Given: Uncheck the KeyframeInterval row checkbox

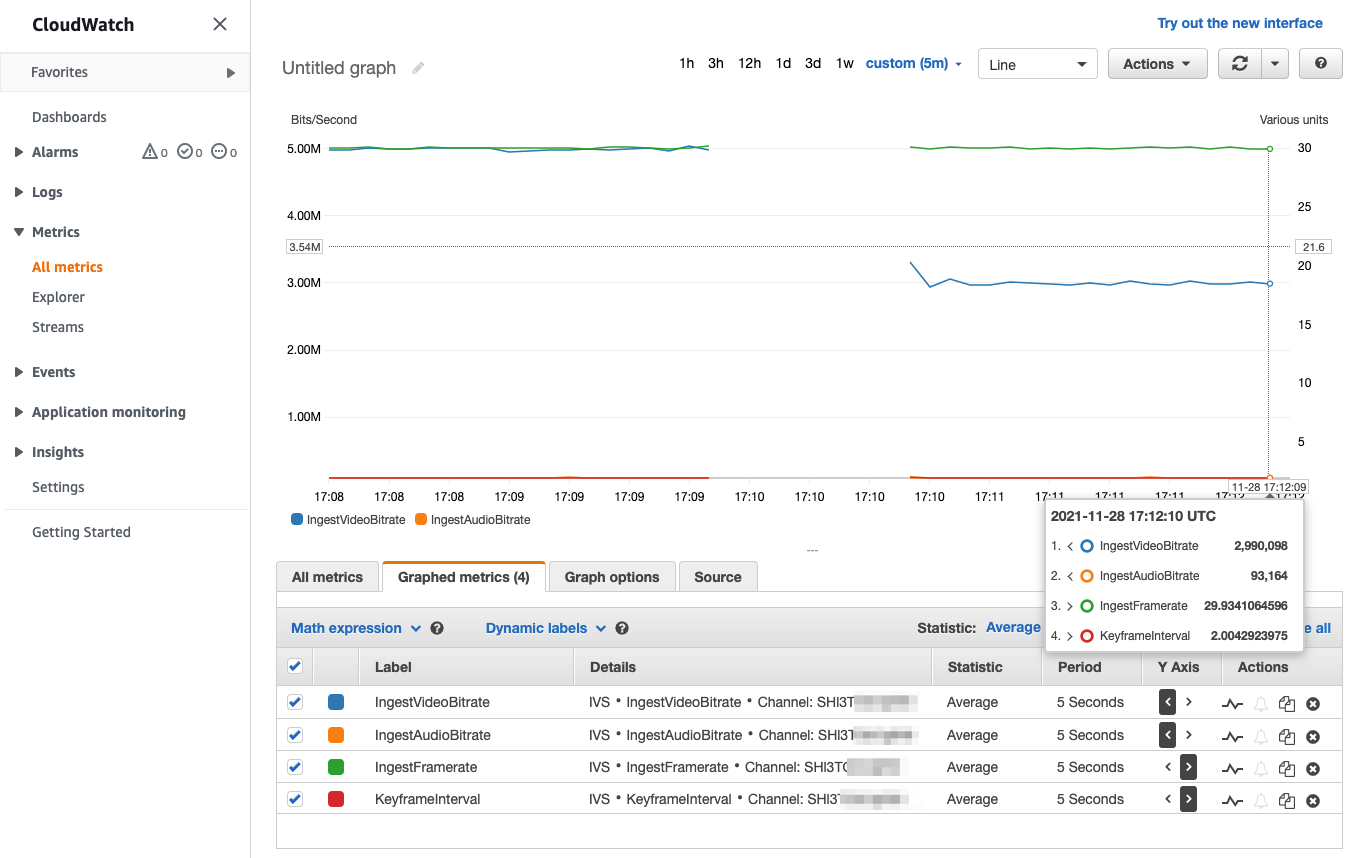Looking at the screenshot, I should (x=295, y=799).
